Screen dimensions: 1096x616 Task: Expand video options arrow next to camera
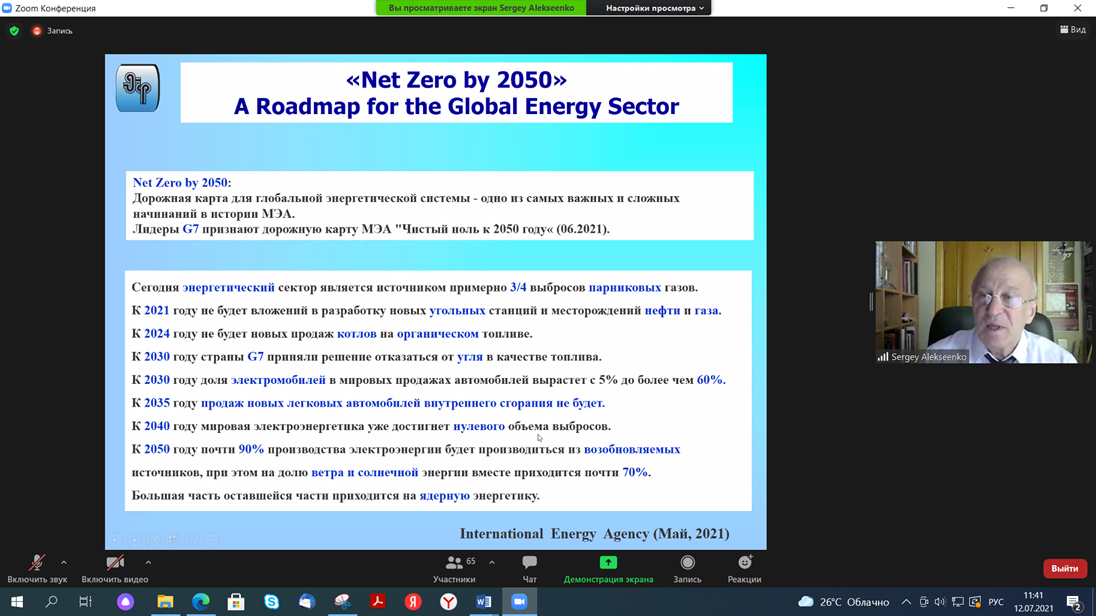pos(148,562)
